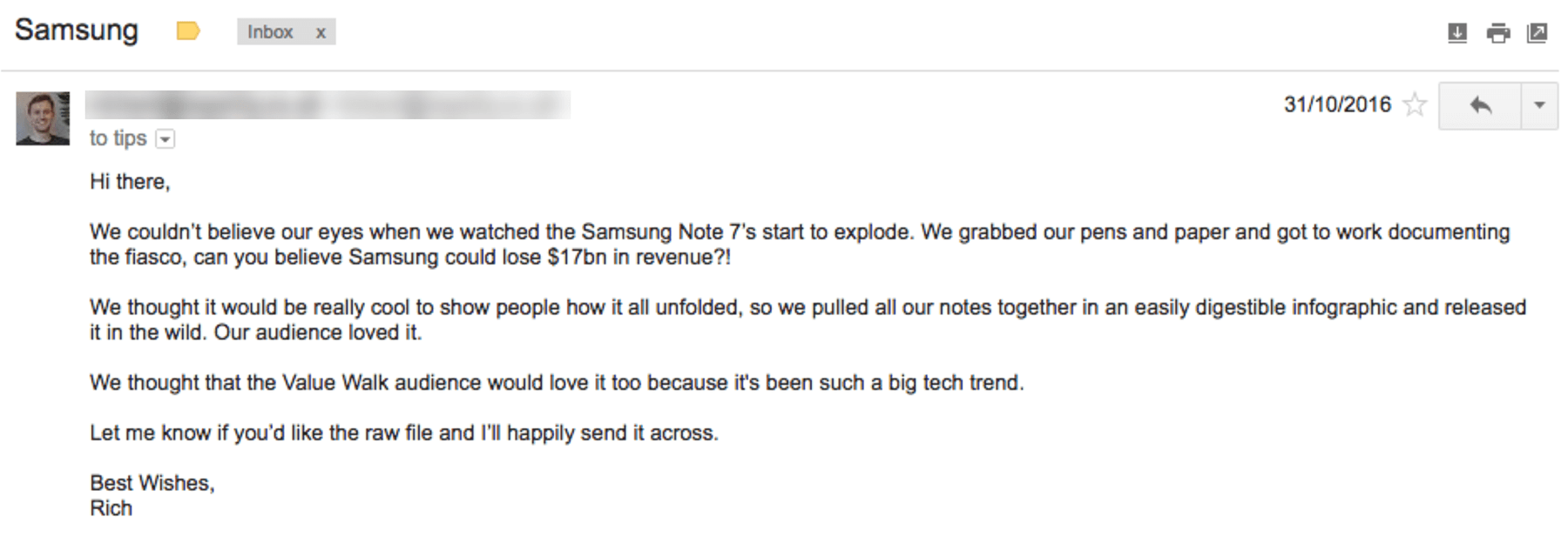Expand details arrow next to "to tips"

pos(165,139)
